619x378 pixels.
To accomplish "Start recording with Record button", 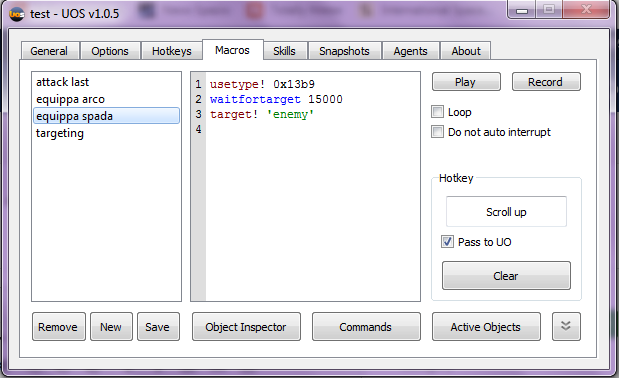I will click(x=546, y=82).
